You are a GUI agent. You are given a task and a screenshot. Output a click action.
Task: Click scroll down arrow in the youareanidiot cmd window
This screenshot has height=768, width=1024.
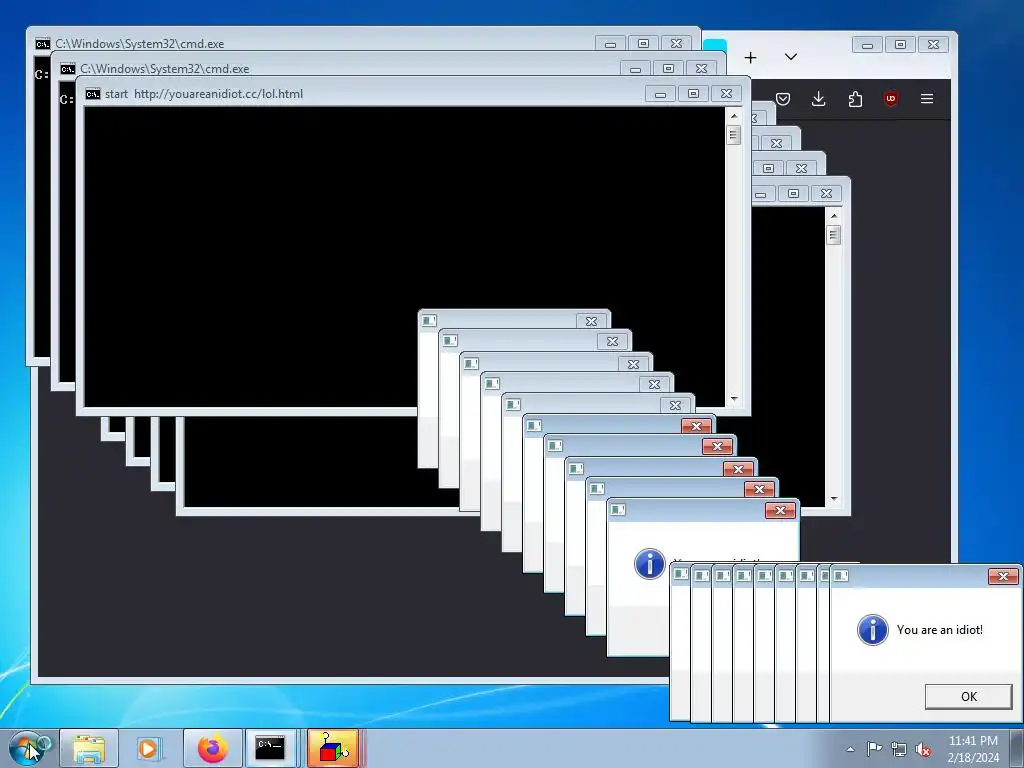tap(734, 398)
